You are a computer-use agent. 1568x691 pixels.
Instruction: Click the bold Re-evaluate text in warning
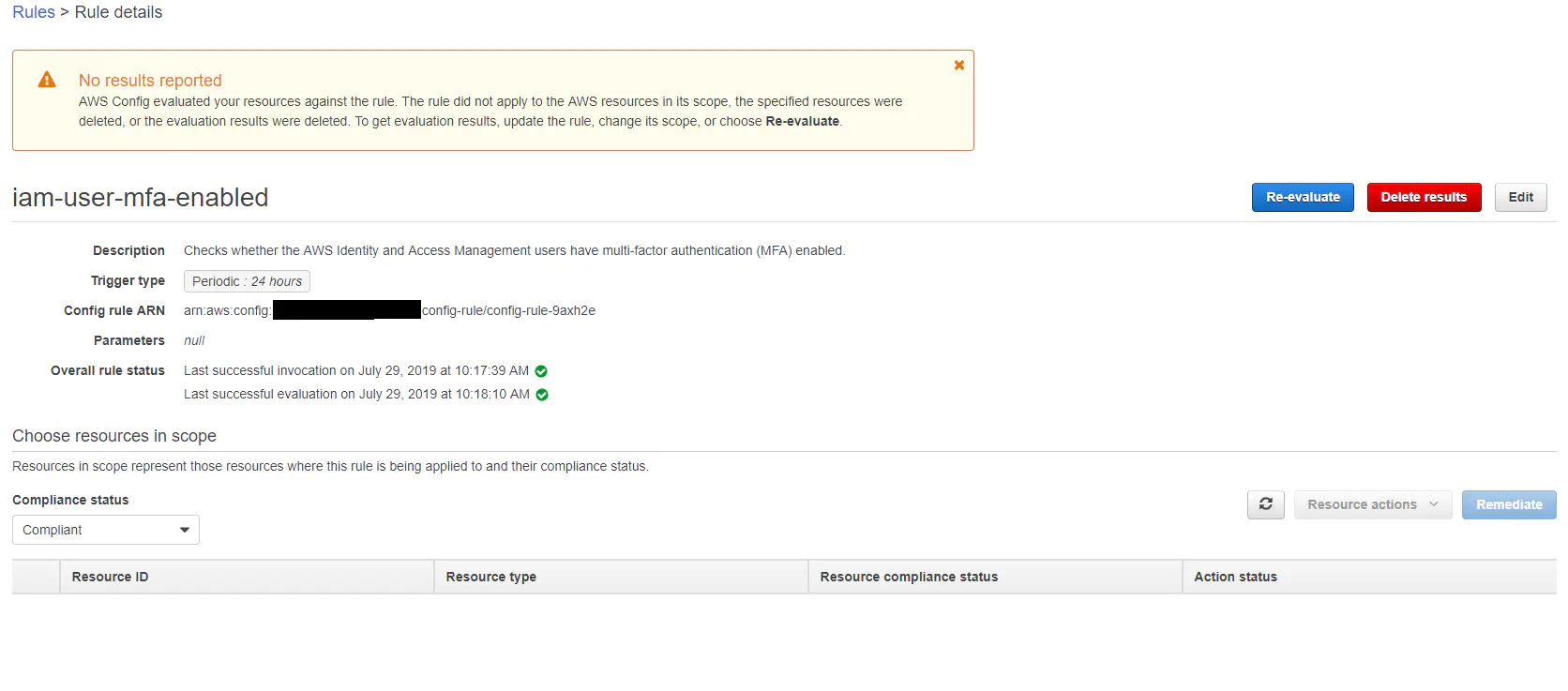point(802,121)
